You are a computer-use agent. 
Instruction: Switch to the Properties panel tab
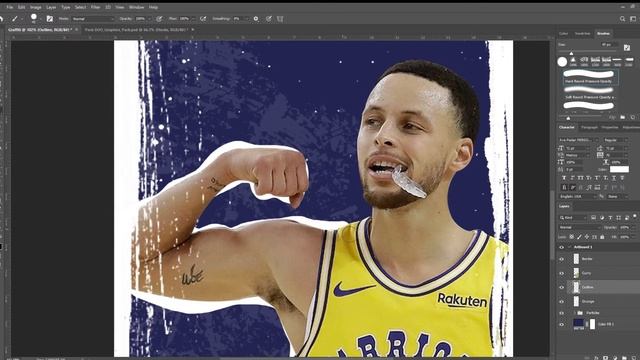click(x=609, y=127)
